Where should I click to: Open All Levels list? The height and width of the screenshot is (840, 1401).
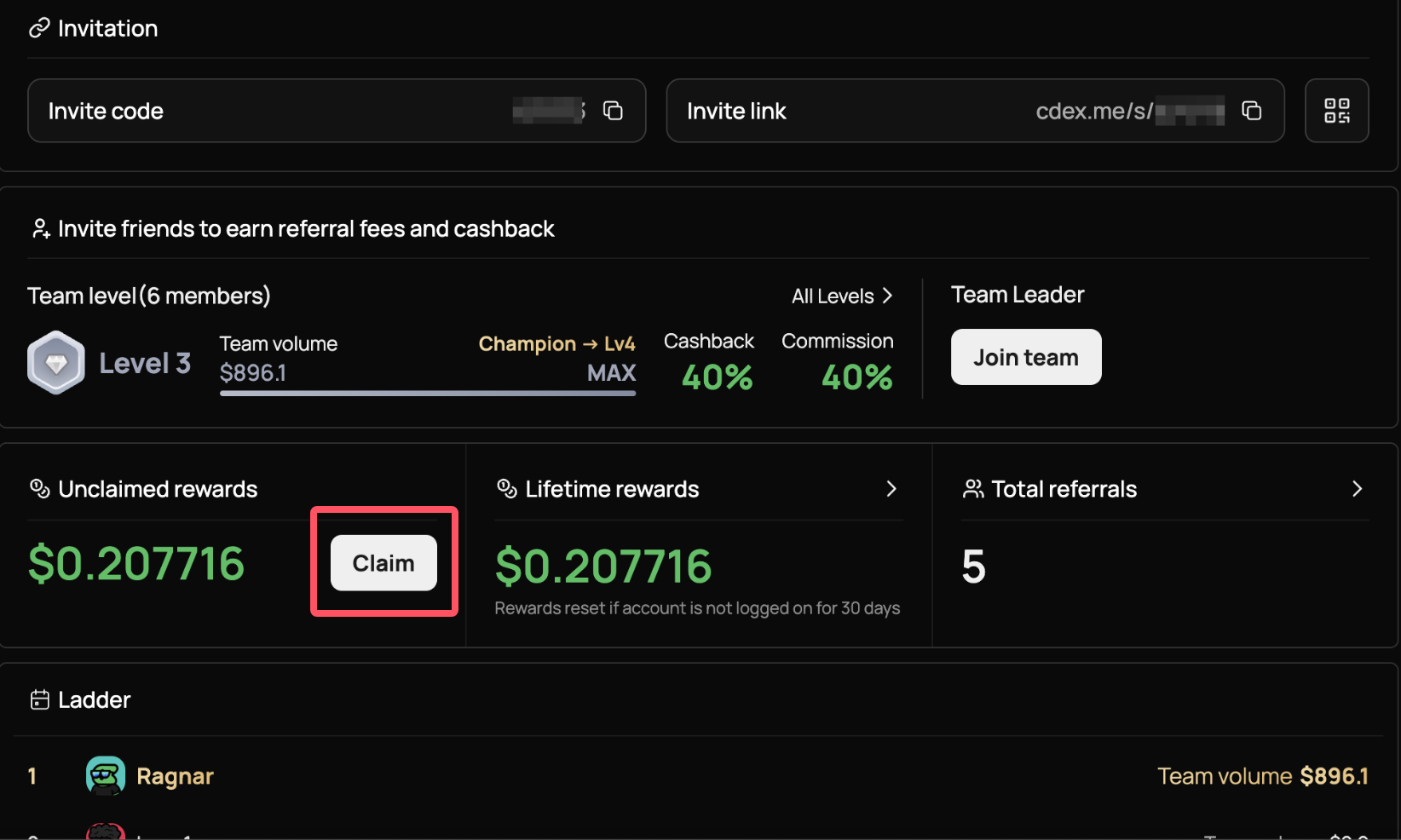842,296
